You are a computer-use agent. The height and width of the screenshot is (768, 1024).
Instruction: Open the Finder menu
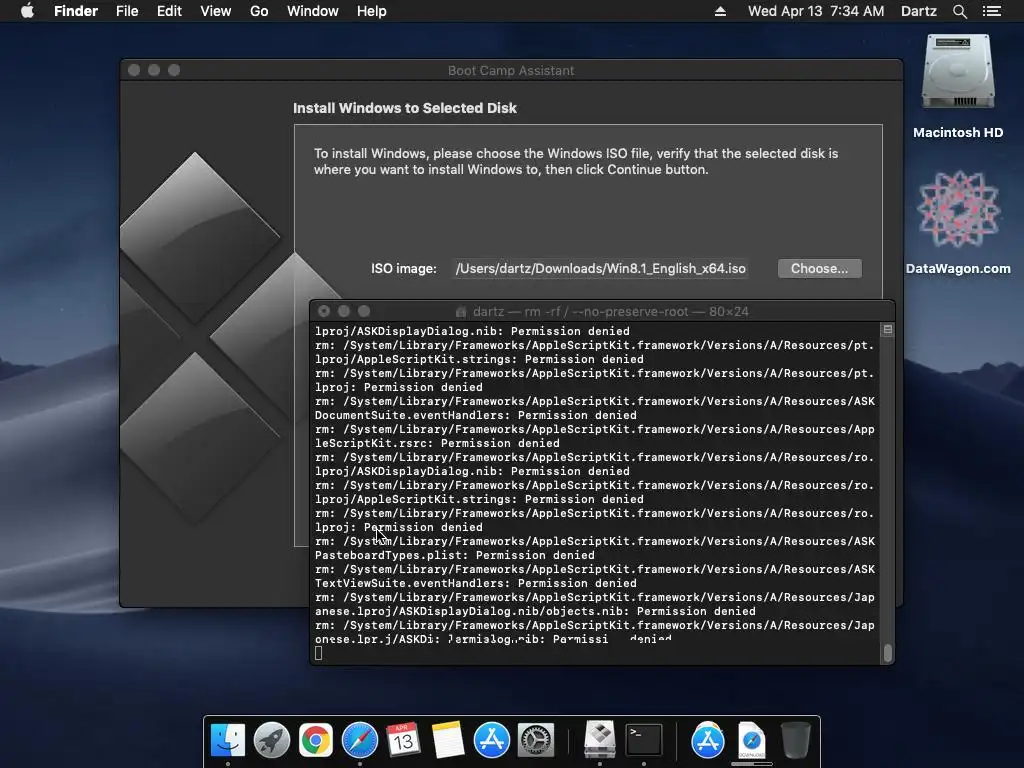(x=76, y=11)
